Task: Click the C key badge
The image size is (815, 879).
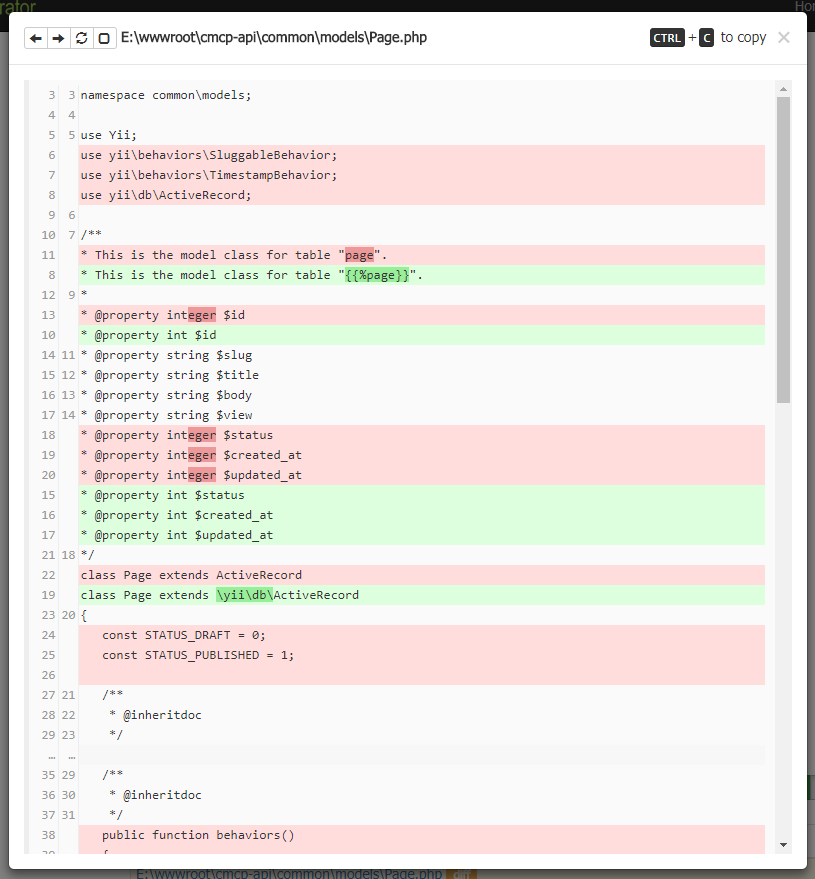Action: pyautogui.click(x=706, y=38)
